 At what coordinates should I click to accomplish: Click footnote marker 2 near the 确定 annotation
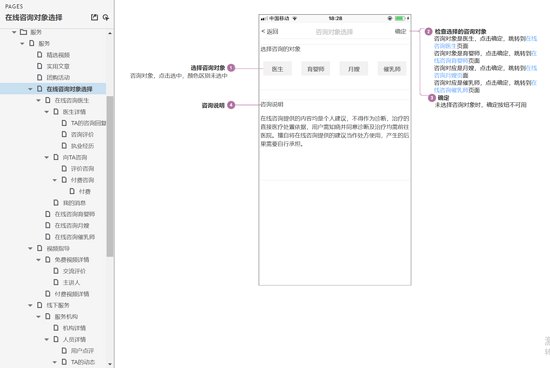pos(428,32)
